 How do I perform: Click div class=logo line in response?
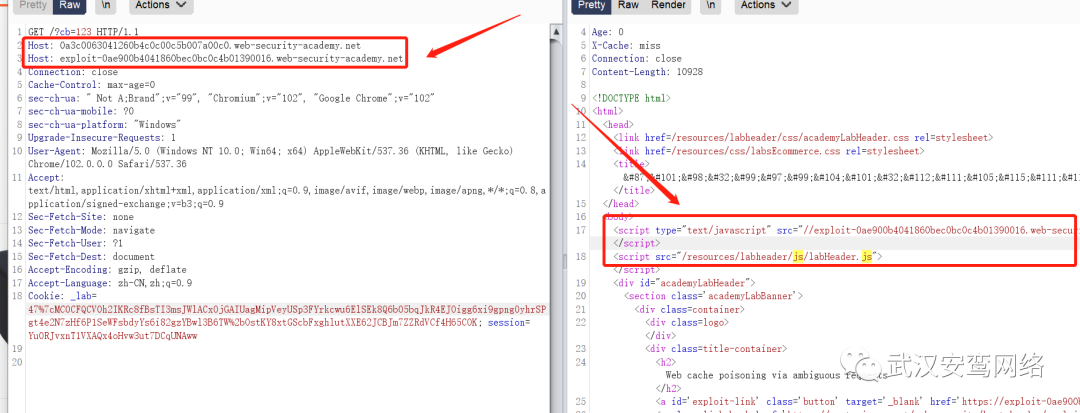[x=687, y=323]
